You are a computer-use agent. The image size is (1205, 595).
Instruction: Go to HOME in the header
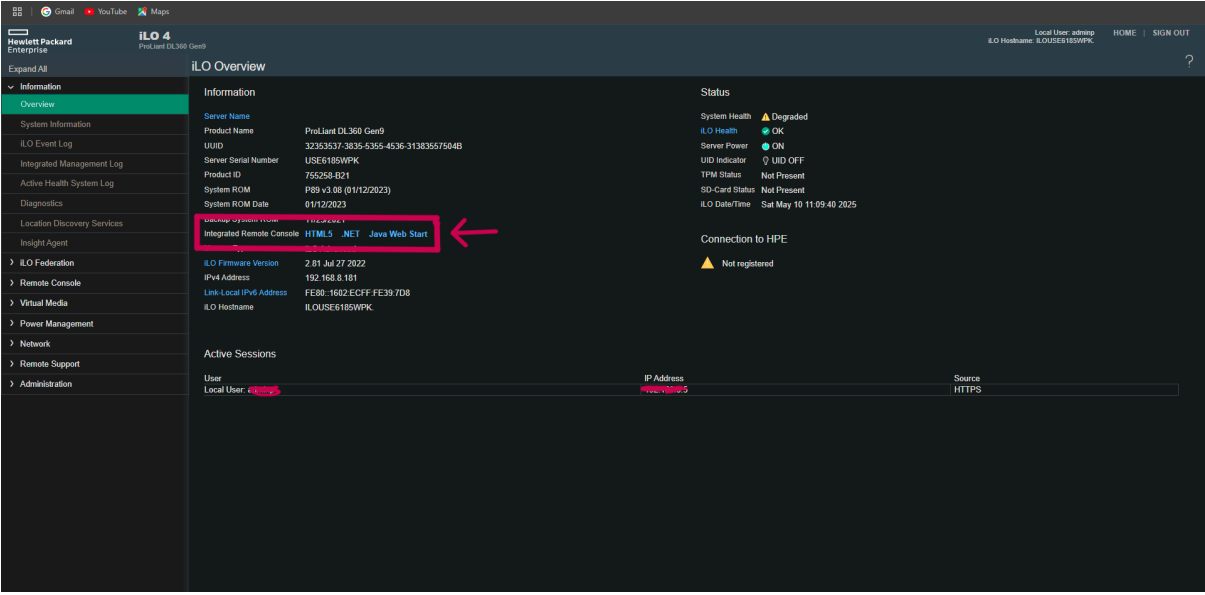coord(1124,33)
